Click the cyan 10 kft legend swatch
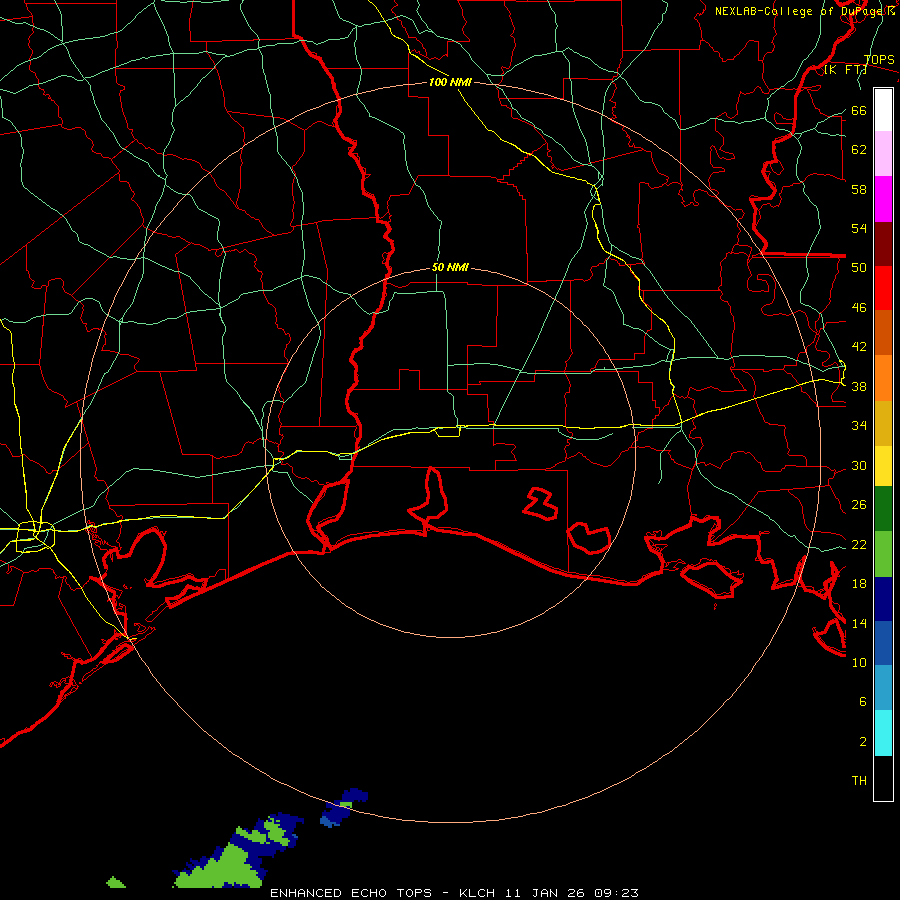The height and width of the screenshot is (900, 900). [x=883, y=733]
